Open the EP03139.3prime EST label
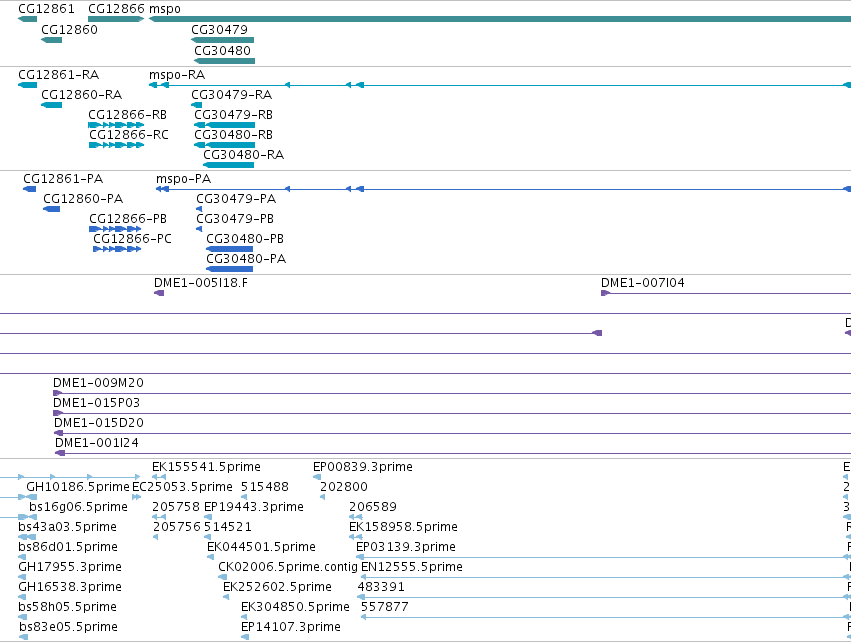851x642 pixels. click(405, 547)
